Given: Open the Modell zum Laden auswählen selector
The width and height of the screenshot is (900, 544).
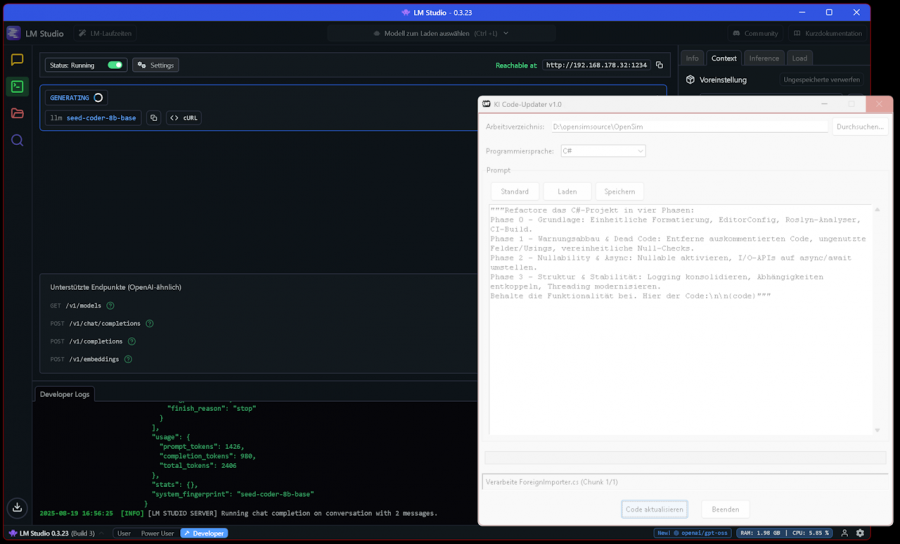Looking at the screenshot, I should [x=441, y=33].
